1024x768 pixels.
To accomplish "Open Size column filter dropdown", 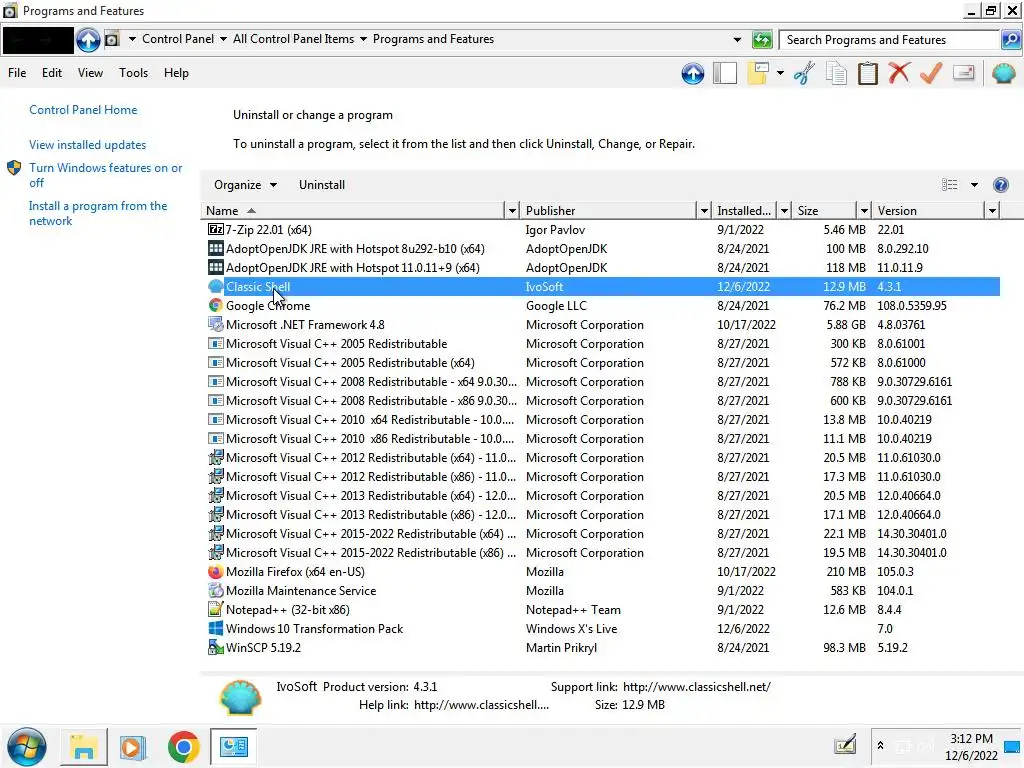I will coord(864,211).
